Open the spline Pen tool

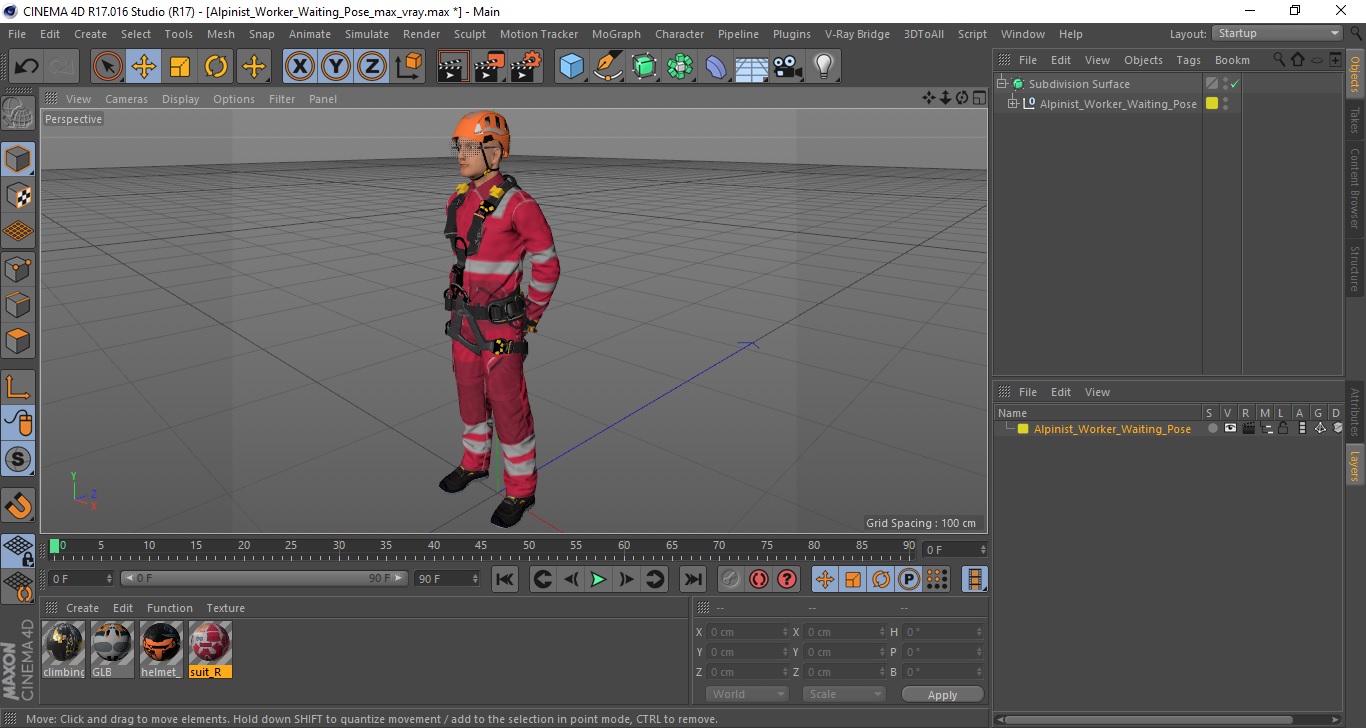608,67
